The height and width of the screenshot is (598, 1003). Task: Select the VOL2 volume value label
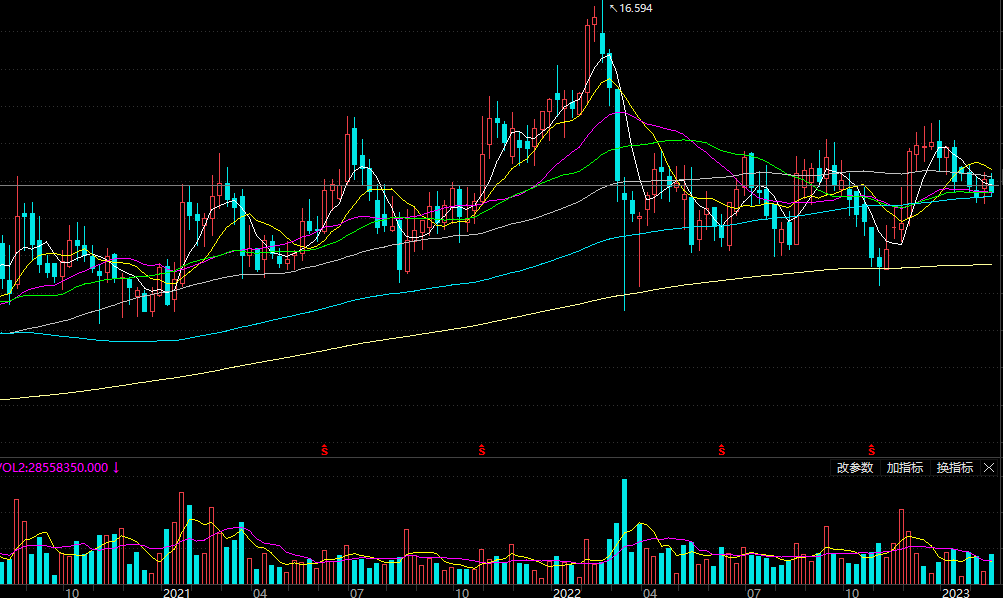coord(53,467)
